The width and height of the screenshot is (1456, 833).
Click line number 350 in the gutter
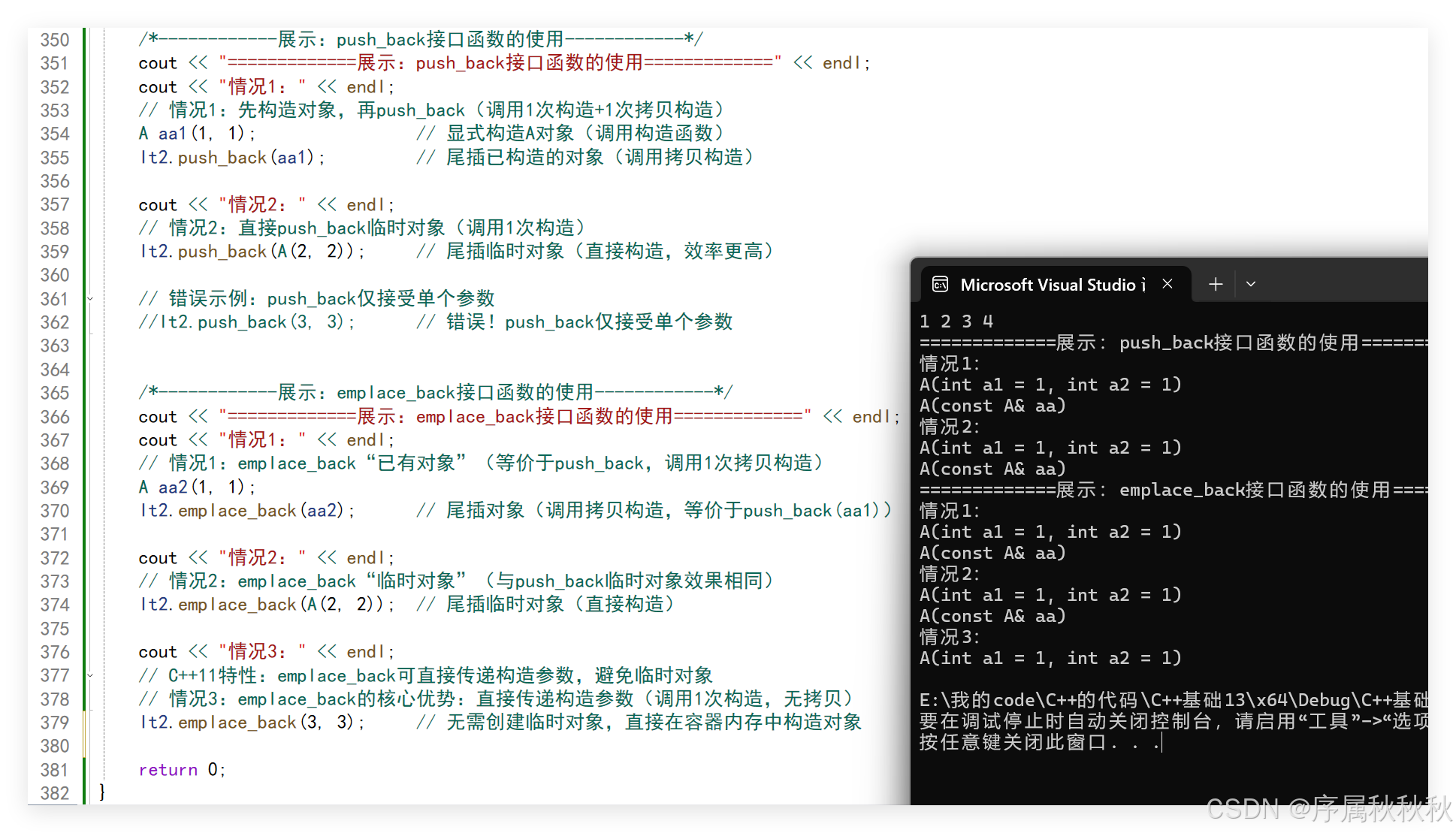54,40
